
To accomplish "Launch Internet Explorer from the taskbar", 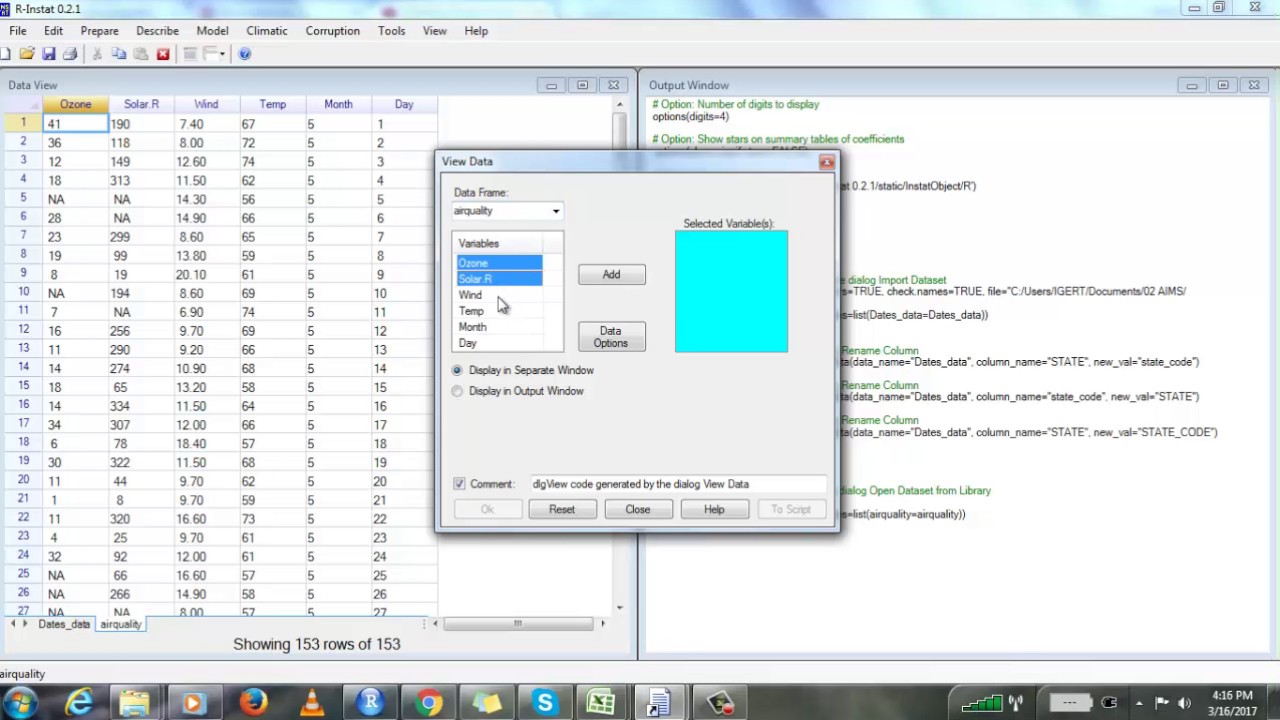I will pyautogui.click(x=78, y=703).
